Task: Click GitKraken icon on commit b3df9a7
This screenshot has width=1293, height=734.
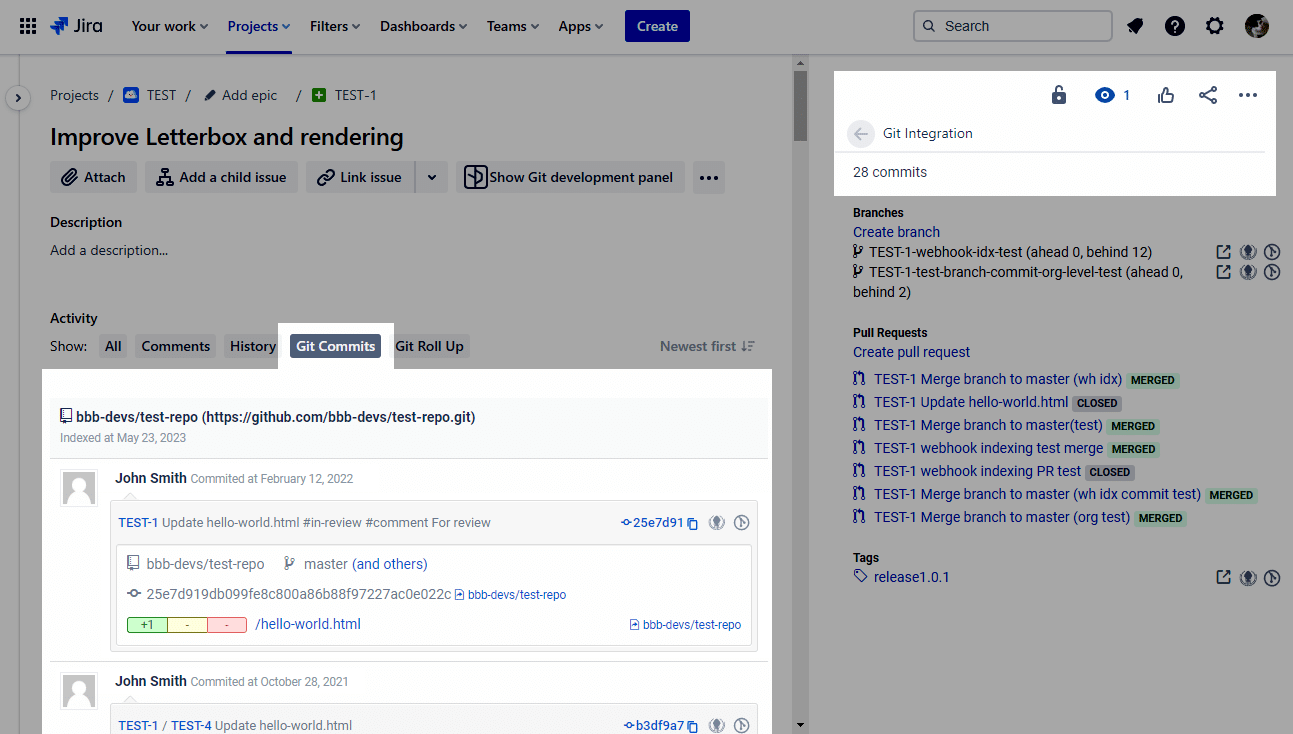Action: pyautogui.click(x=717, y=725)
